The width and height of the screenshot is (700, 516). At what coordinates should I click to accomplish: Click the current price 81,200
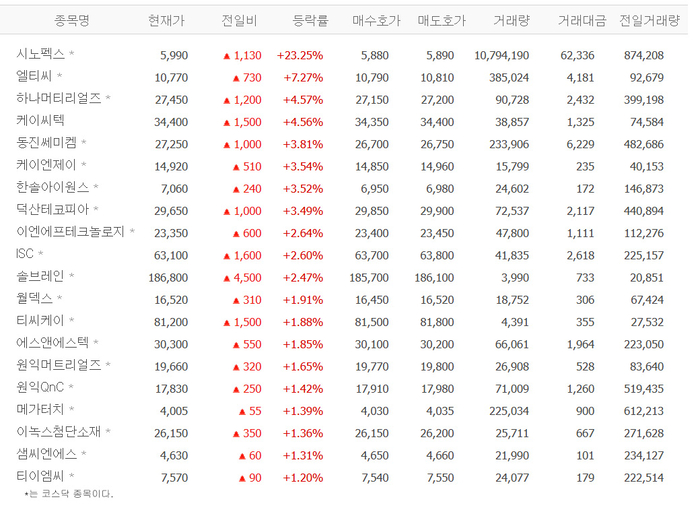(171, 322)
